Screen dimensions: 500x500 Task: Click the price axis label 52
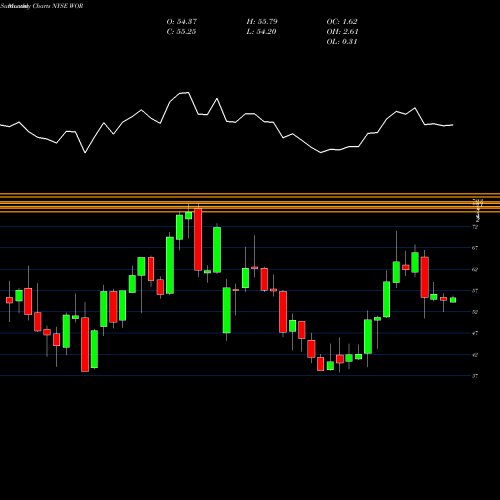[475, 312]
